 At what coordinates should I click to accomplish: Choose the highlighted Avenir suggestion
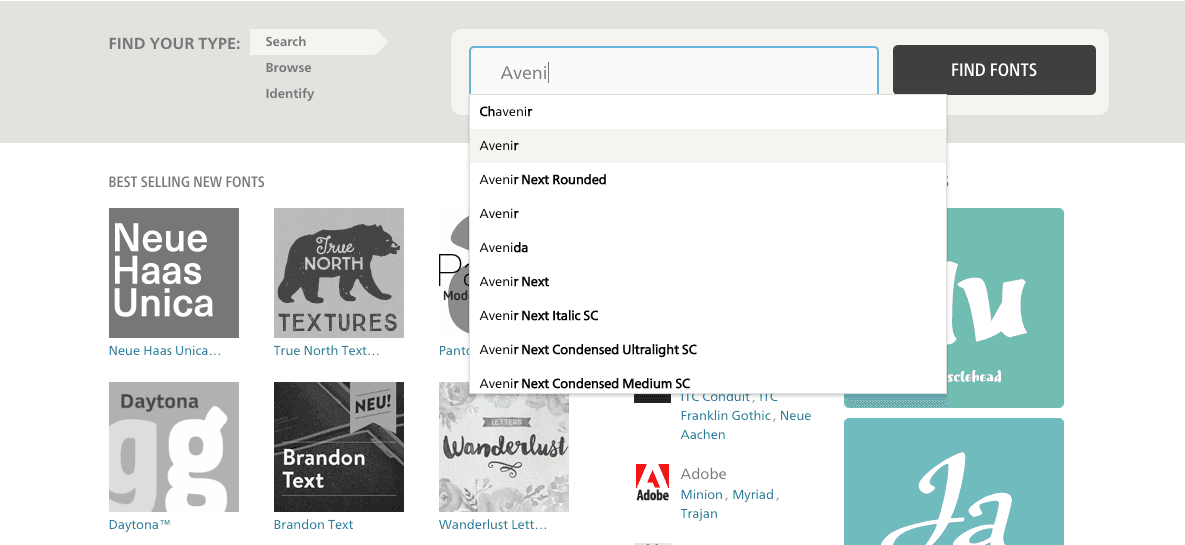click(707, 146)
